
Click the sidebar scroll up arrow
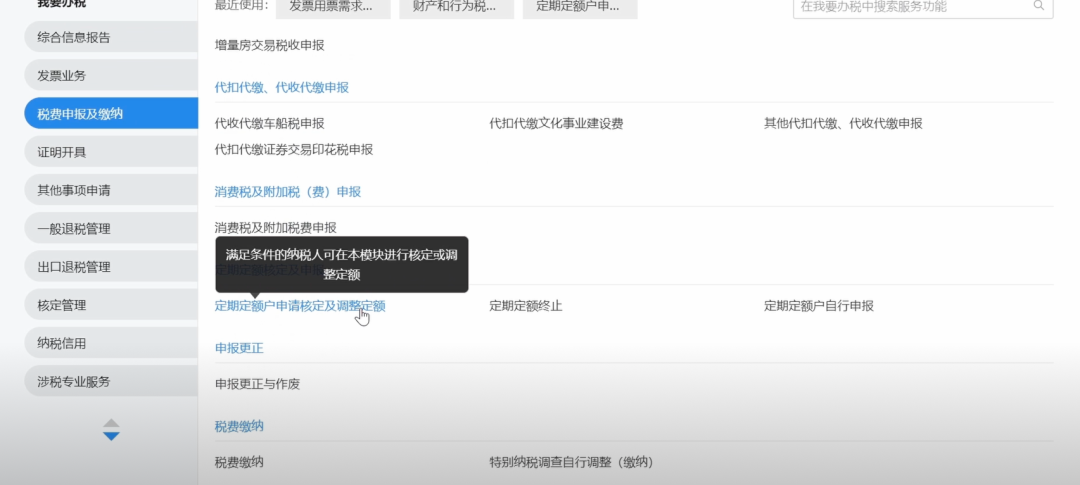pyautogui.click(x=111, y=422)
